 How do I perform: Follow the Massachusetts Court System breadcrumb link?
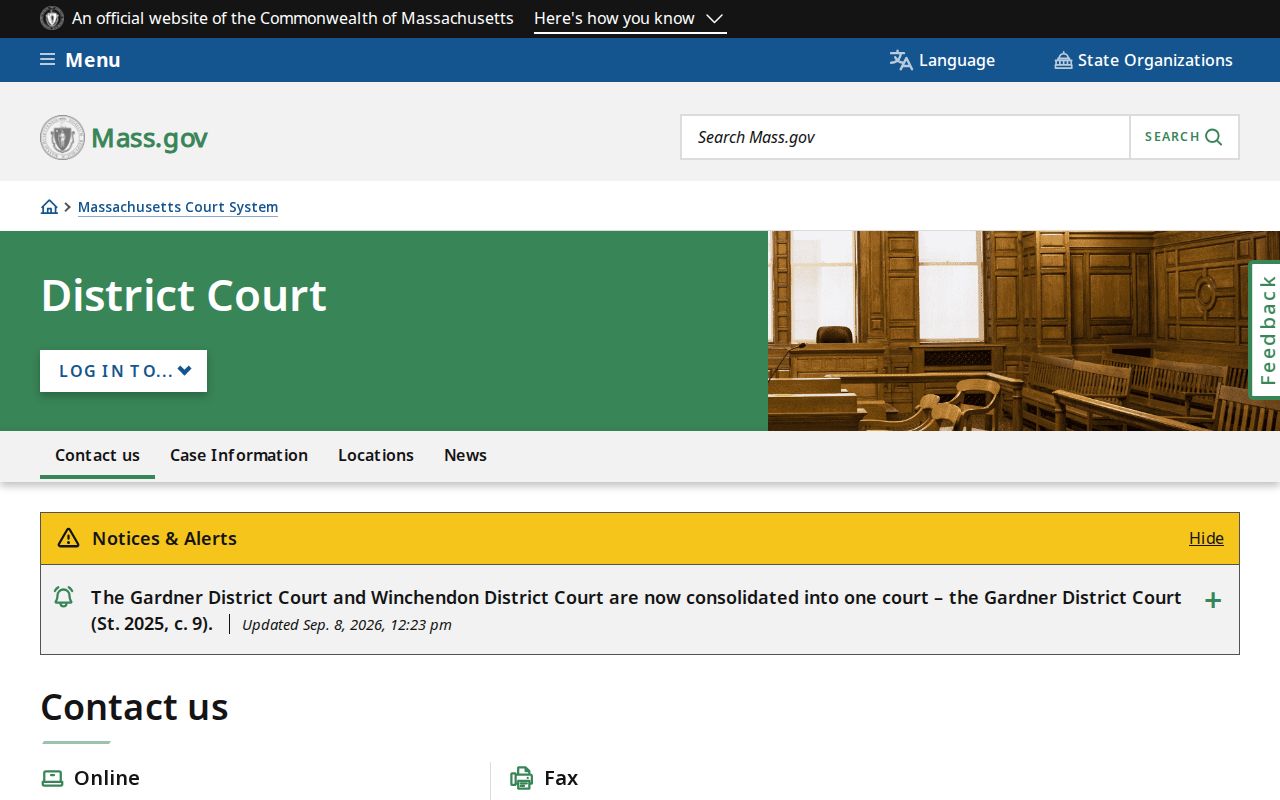point(178,207)
